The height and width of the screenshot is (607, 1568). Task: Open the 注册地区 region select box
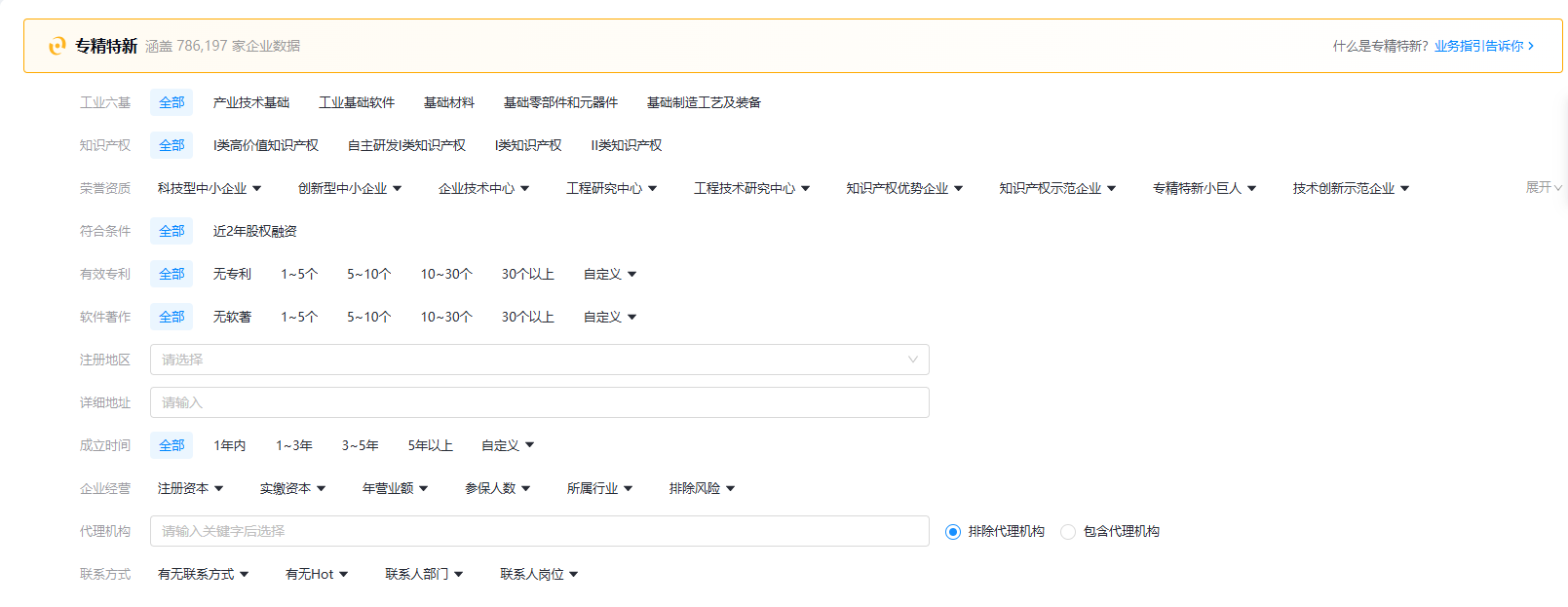tap(540, 360)
